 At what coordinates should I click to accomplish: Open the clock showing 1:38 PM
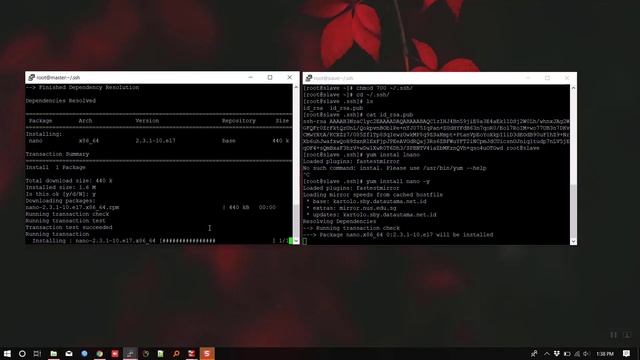pos(605,353)
